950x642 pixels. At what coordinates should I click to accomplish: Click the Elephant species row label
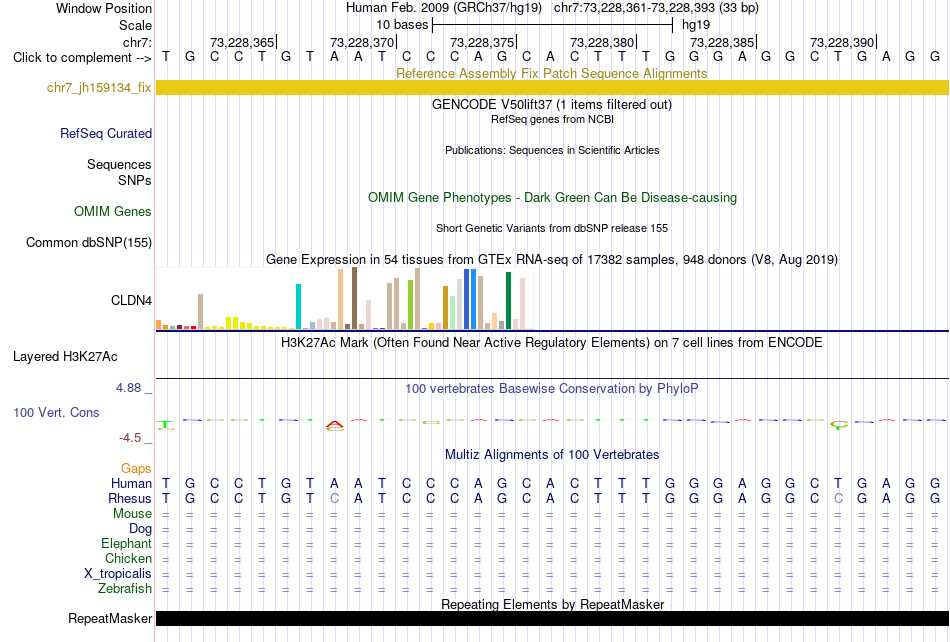pos(126,543)
